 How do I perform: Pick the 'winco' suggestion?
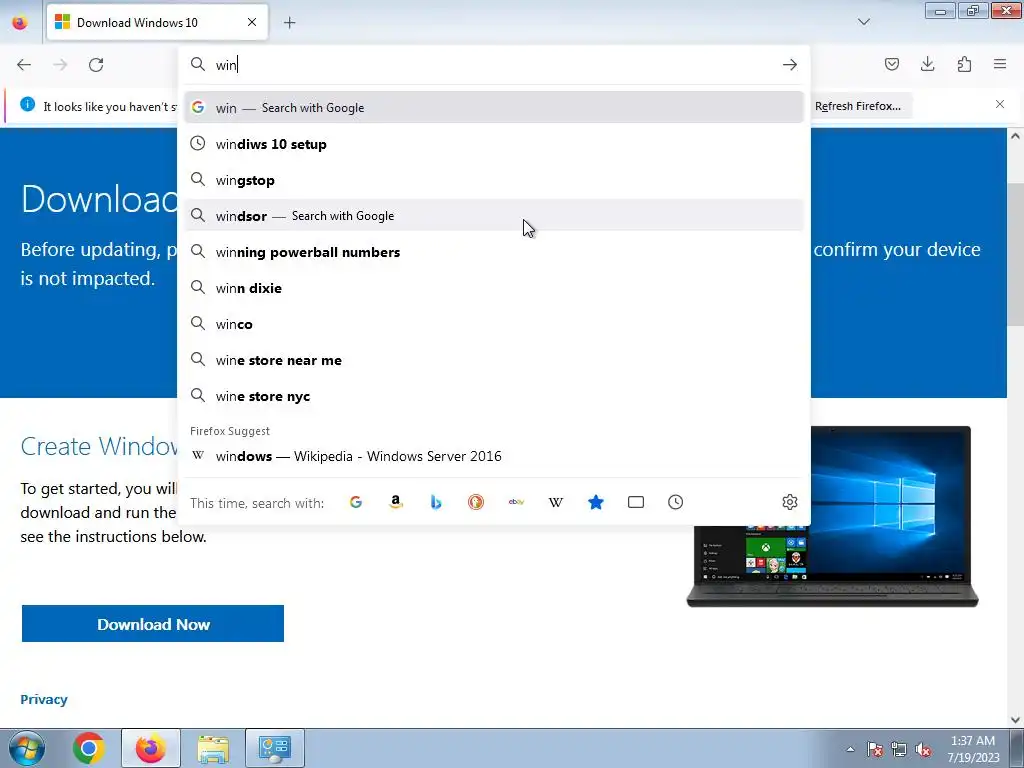tap(494, 324)
